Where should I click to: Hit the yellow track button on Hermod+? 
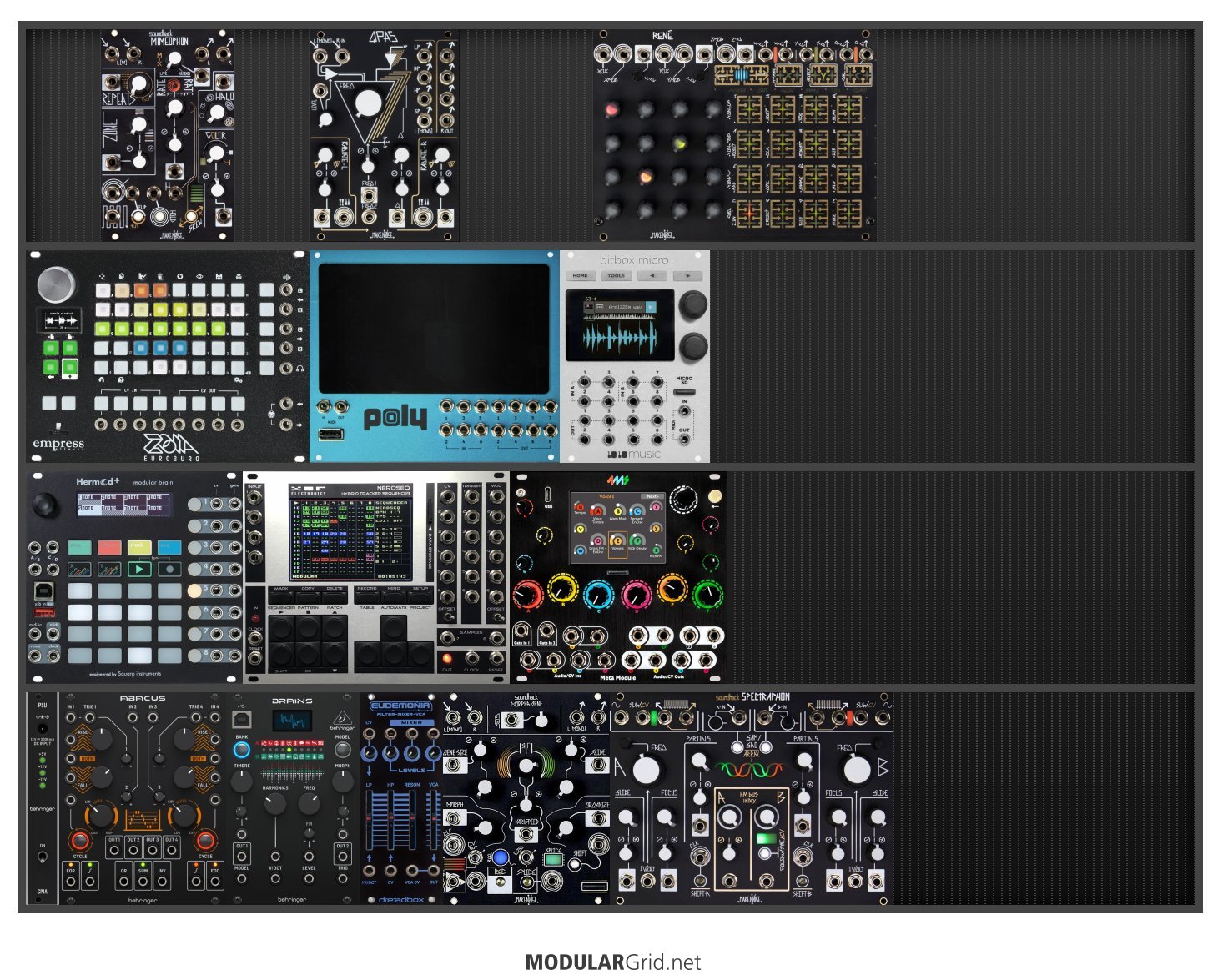[x=138, y=547]
